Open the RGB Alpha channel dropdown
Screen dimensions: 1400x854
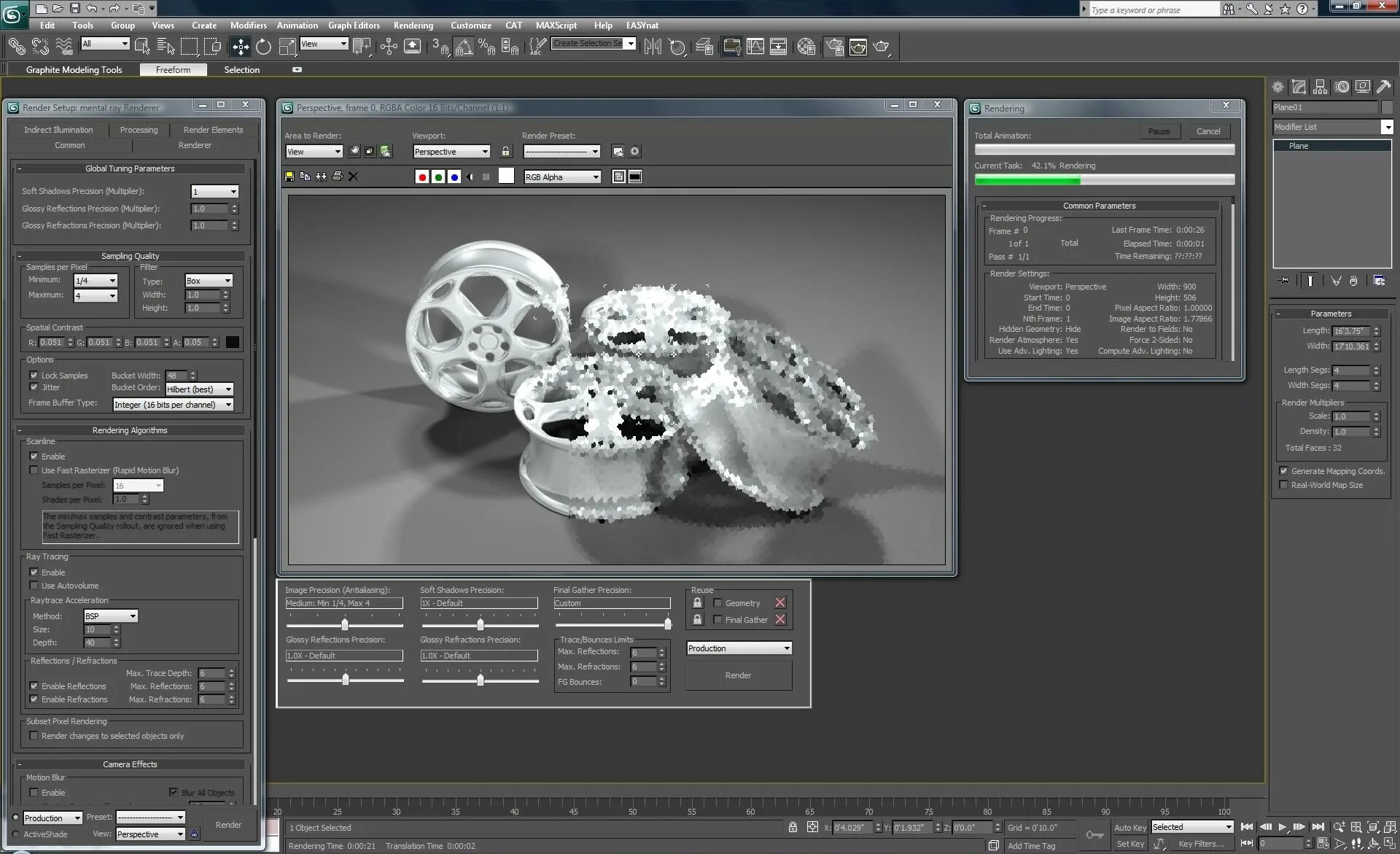coord(594,176)
